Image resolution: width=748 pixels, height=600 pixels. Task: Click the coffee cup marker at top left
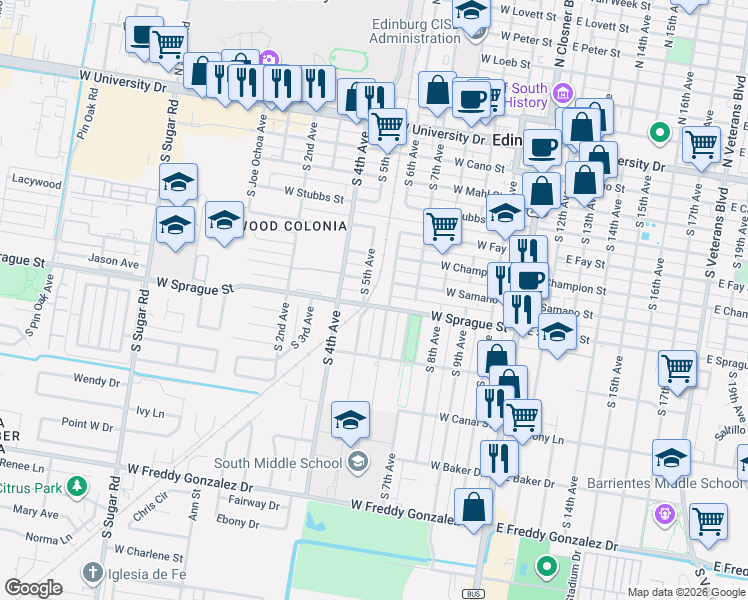pos(141,36)
